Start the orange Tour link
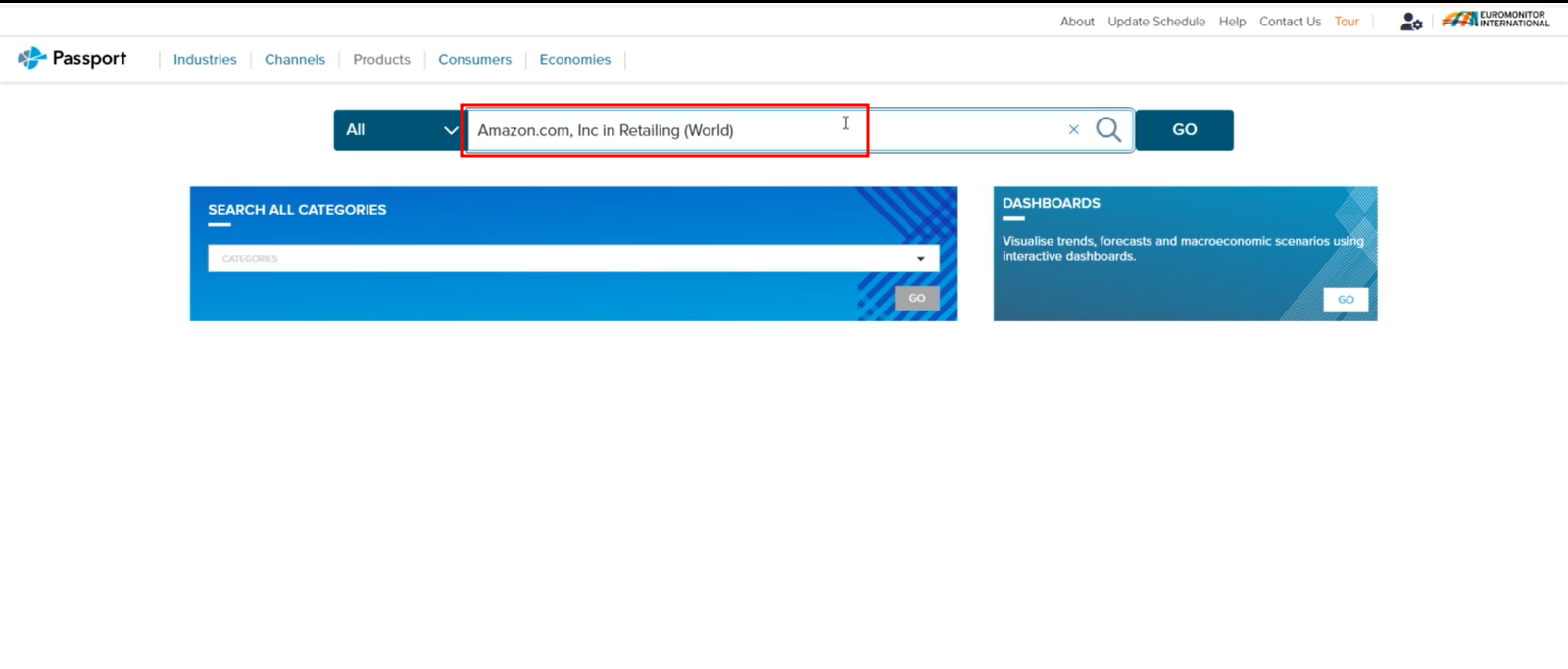 tap(1347, 22)
